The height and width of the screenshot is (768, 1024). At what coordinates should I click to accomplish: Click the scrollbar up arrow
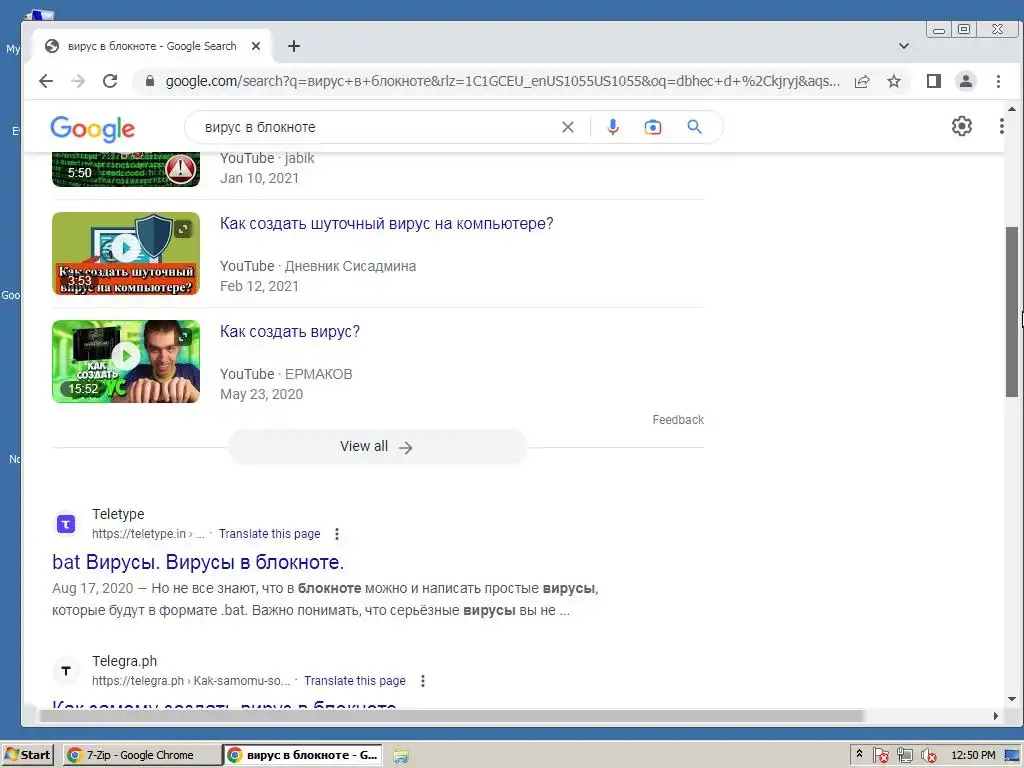point(1012,109)
